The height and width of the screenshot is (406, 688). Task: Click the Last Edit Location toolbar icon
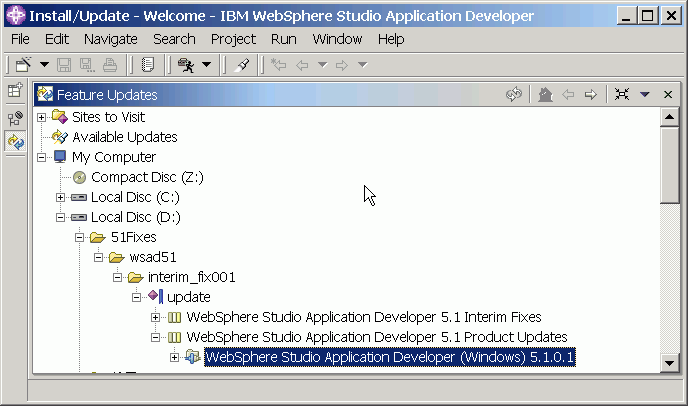279,65
